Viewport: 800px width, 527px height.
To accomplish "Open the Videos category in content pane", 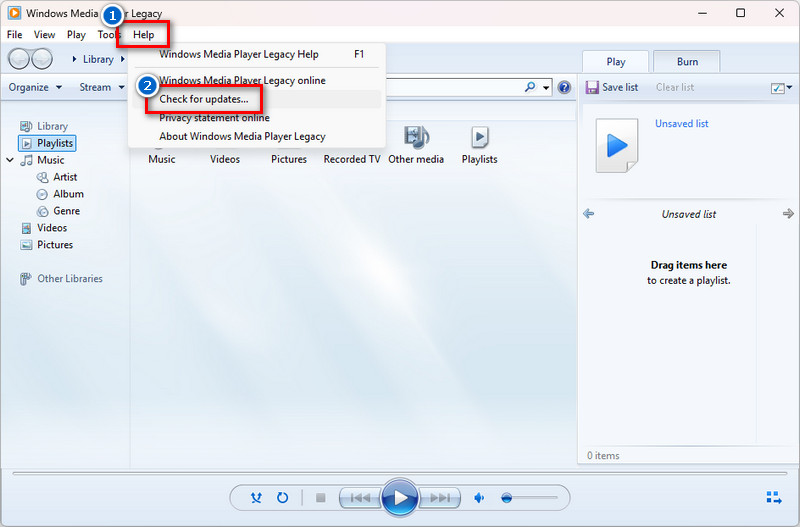I will point(224,159).
